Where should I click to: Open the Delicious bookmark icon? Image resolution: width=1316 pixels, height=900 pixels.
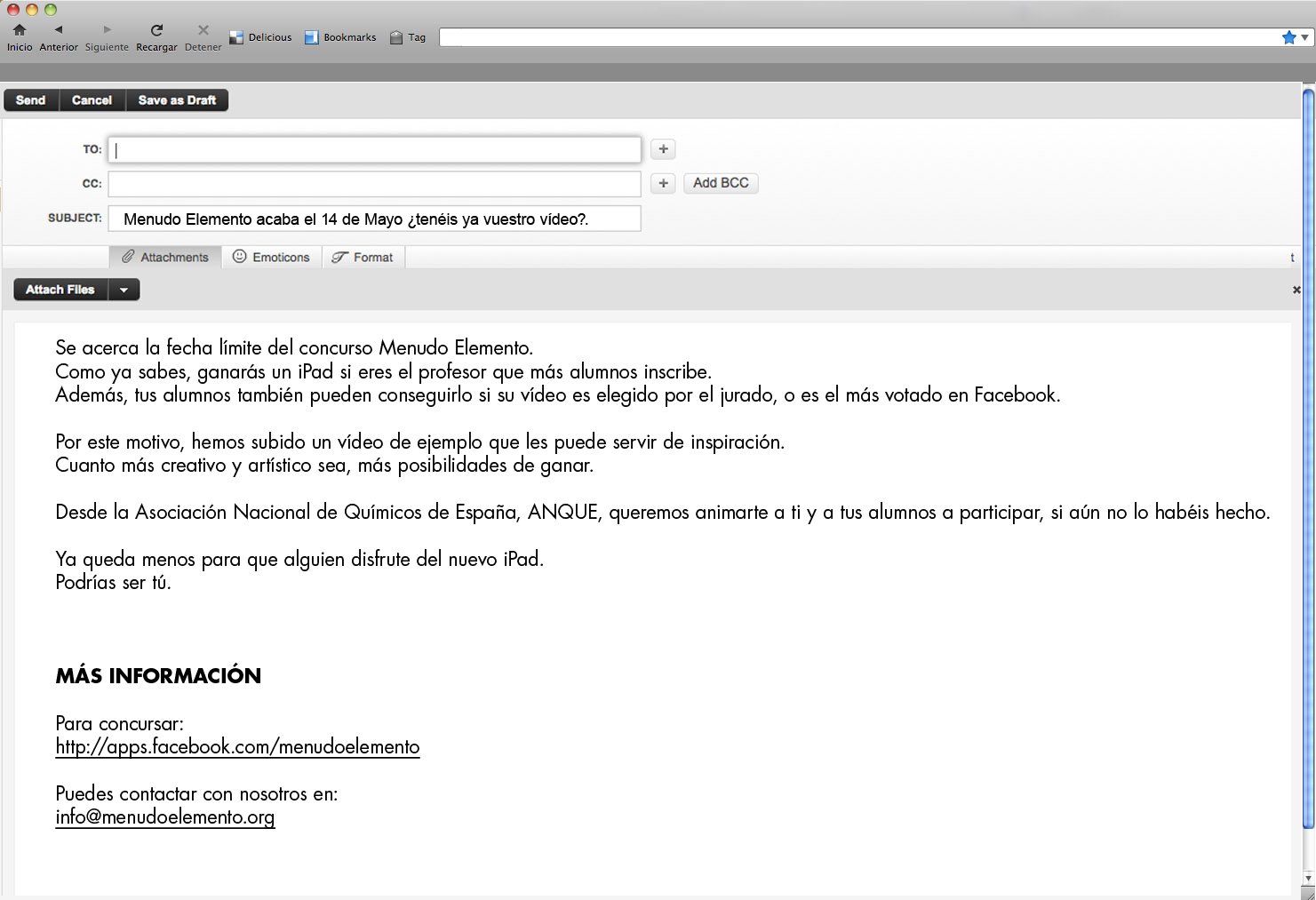pos(236,37)
